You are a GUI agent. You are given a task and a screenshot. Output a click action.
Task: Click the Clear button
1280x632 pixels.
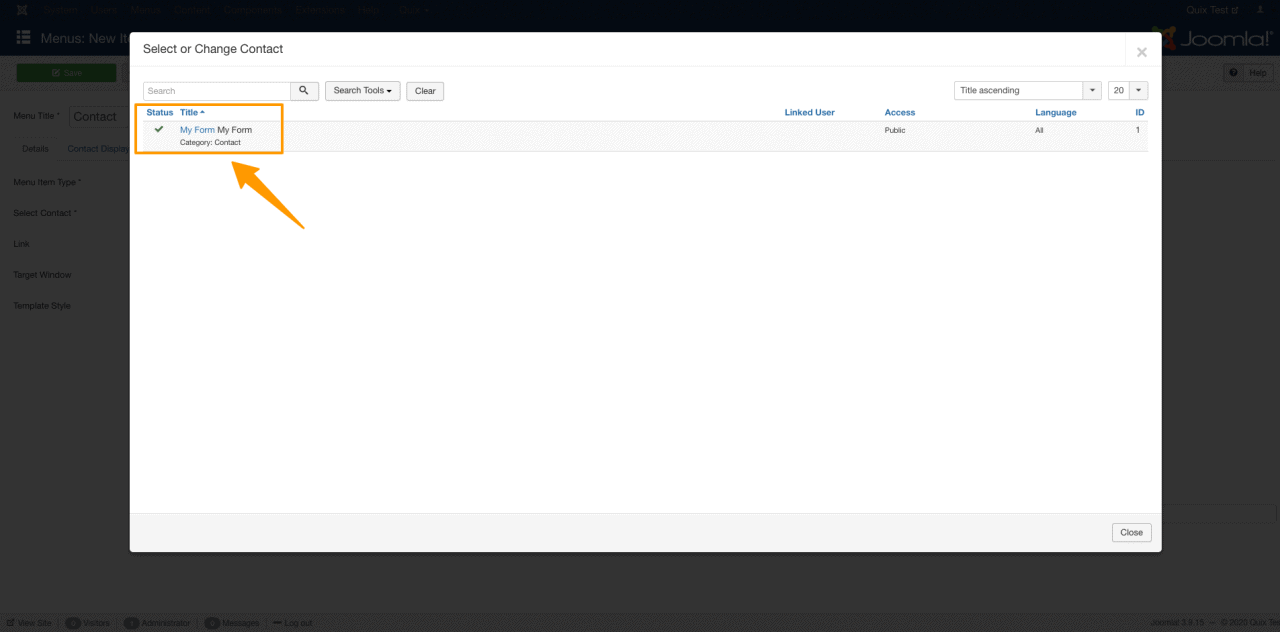[425, 91]
